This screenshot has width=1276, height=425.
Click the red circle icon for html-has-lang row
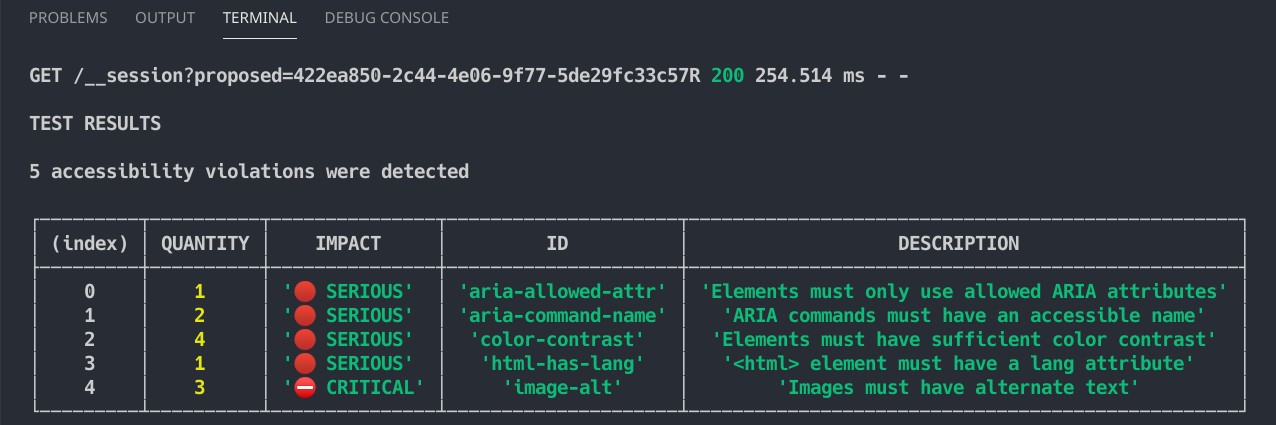(306, 364)
